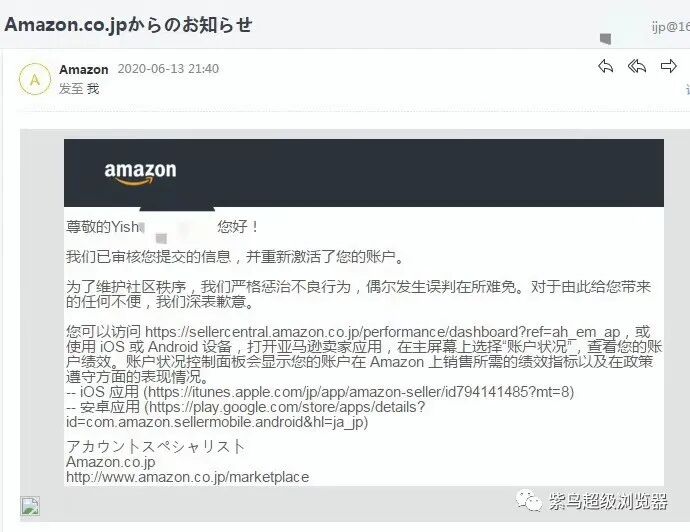Visit the amazon.co.jp/marketplace link
Viewport: 690px width, 532px height.
(187, 477)
